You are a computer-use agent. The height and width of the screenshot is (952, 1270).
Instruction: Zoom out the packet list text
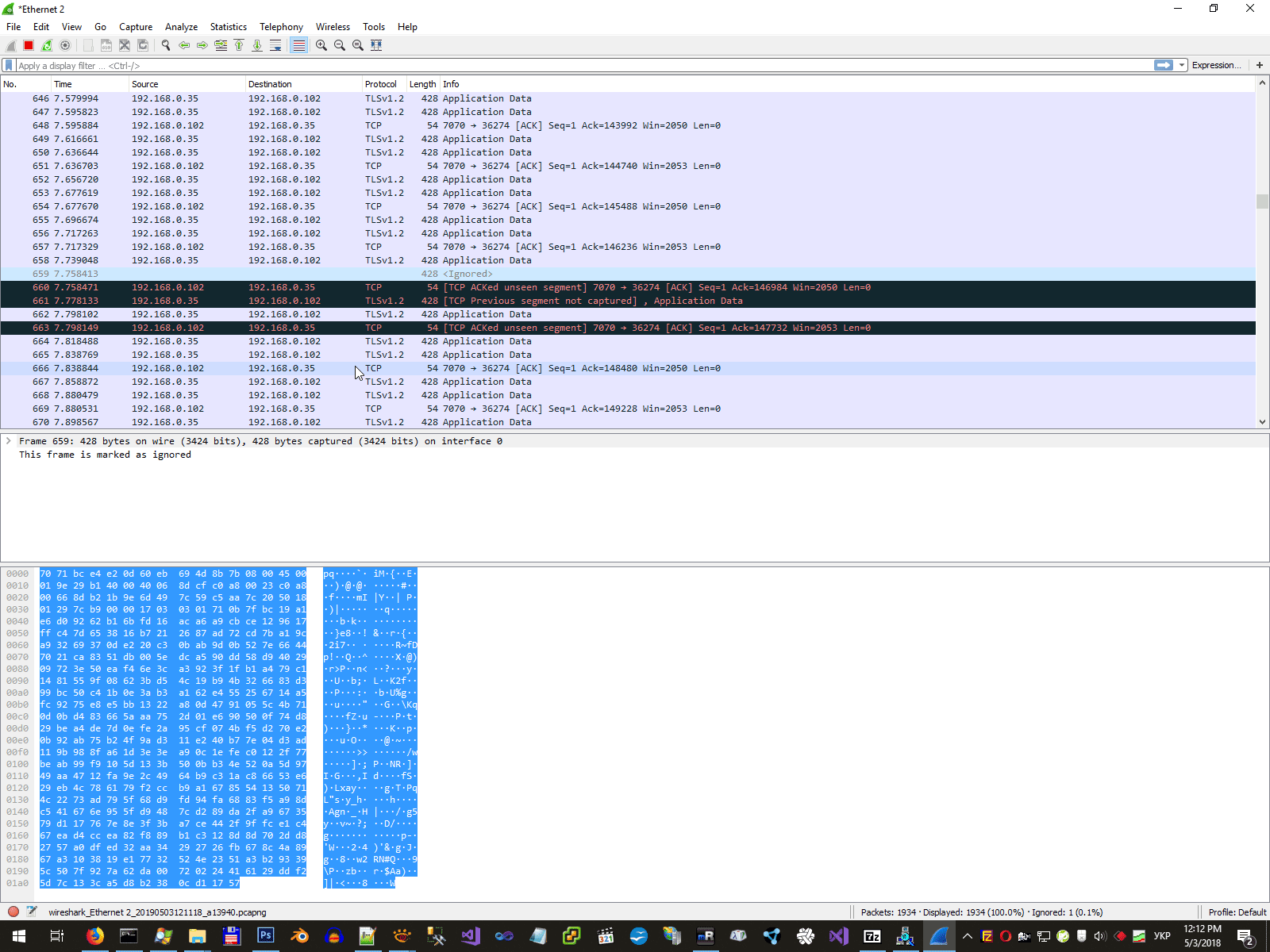[x=340, y=45]
